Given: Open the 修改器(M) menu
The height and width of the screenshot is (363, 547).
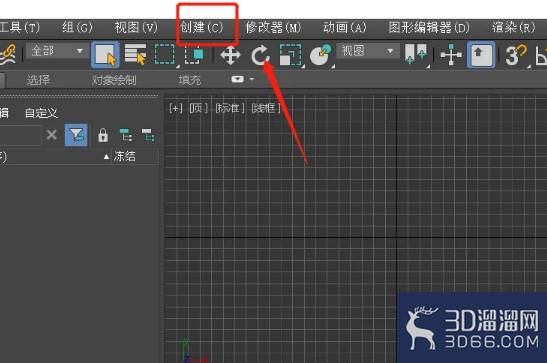Looking at the screenshot, I should click(273, 27).
